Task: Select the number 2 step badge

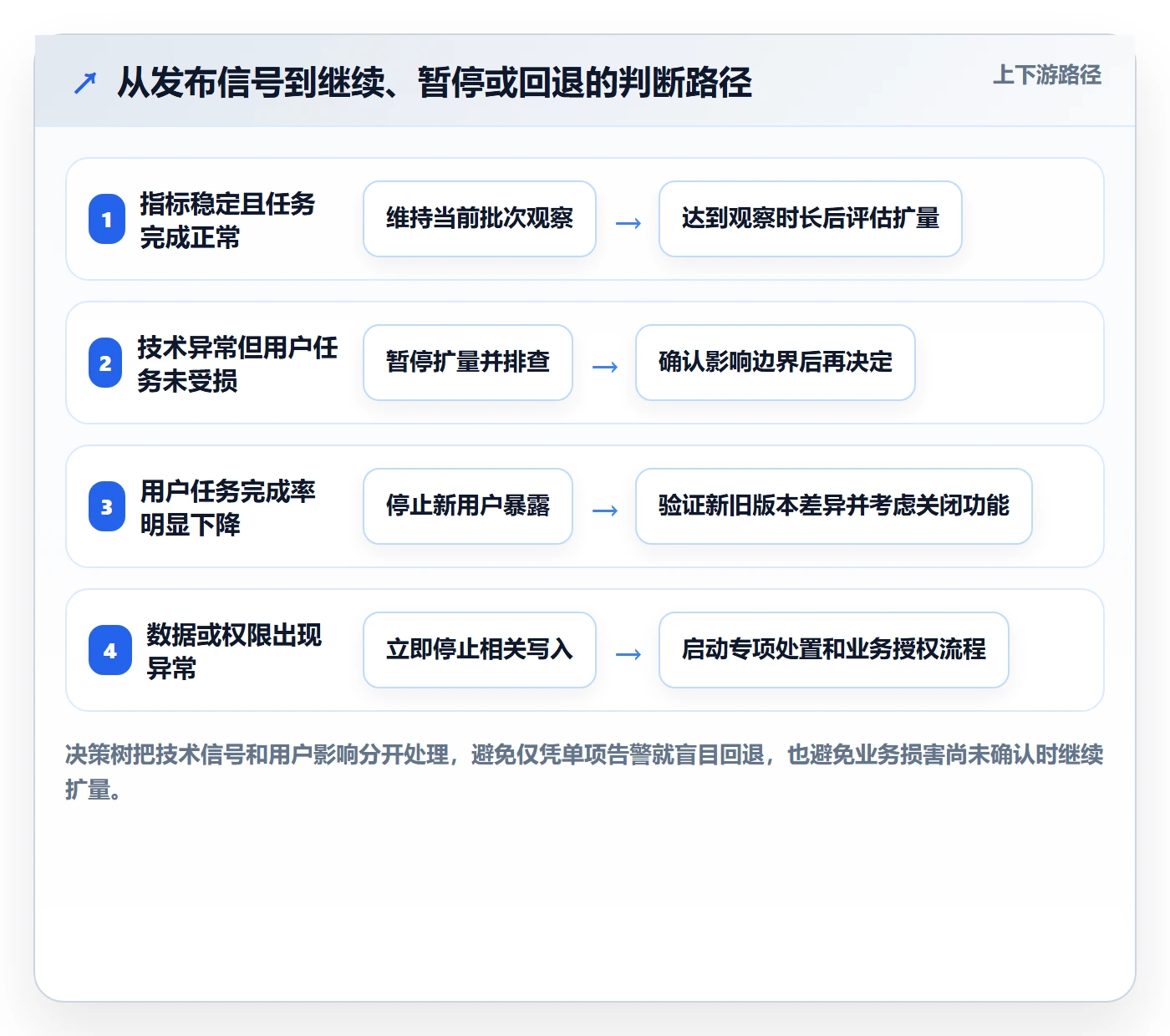Action: click(105, 363)
